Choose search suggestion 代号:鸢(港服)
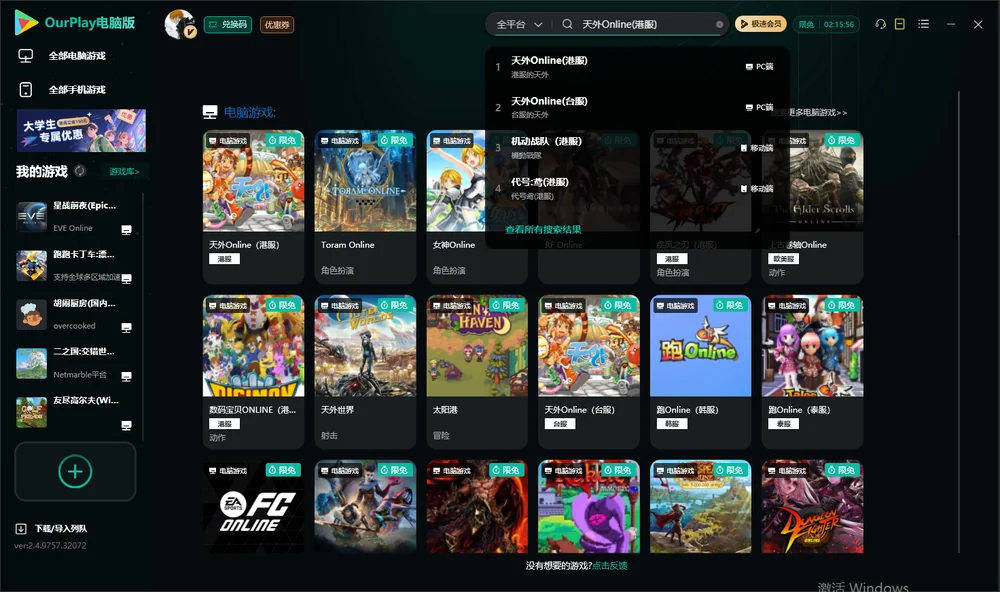The image size is (1000, 592). pos(637,188)
